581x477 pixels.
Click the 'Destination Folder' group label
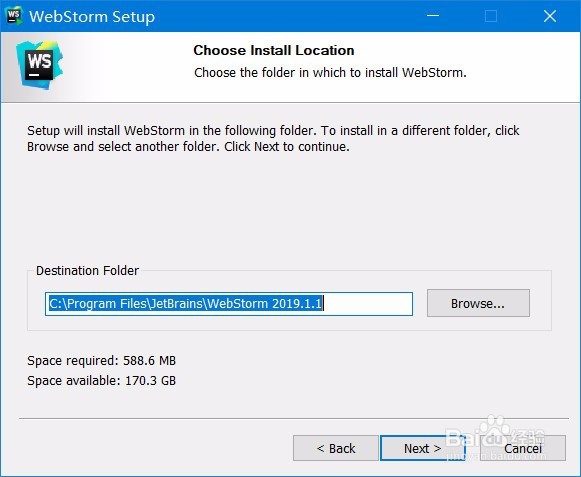tap(87, 271)
